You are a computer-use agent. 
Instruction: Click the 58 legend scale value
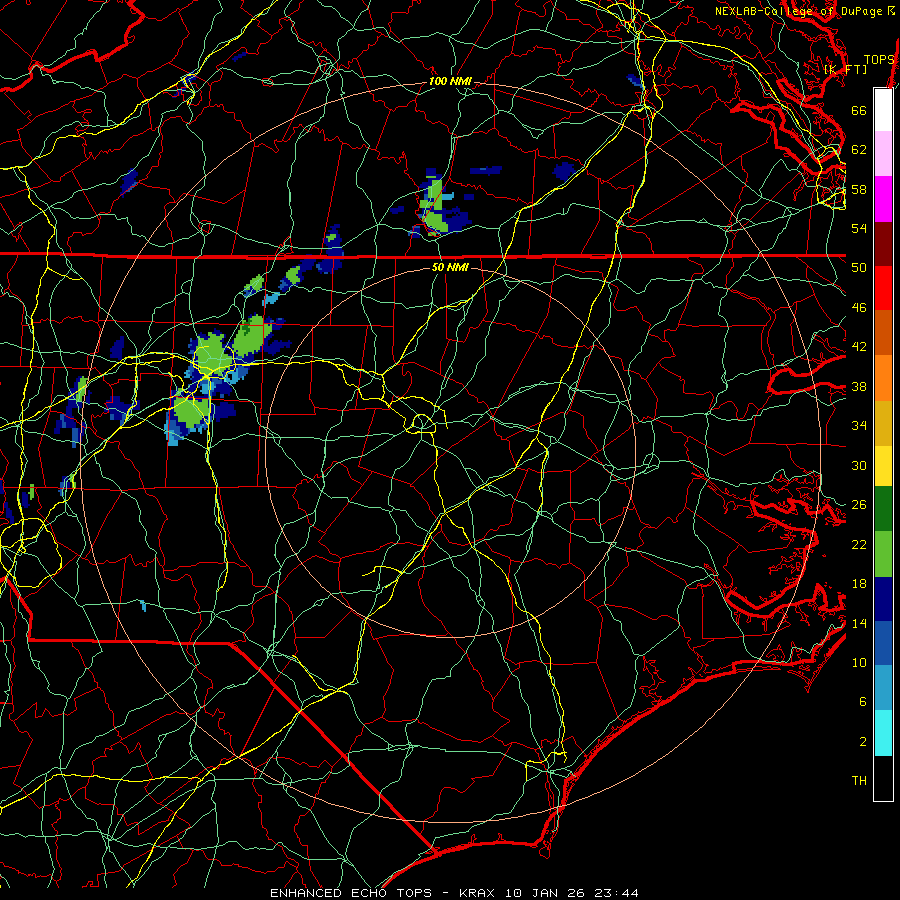point(859,189)
